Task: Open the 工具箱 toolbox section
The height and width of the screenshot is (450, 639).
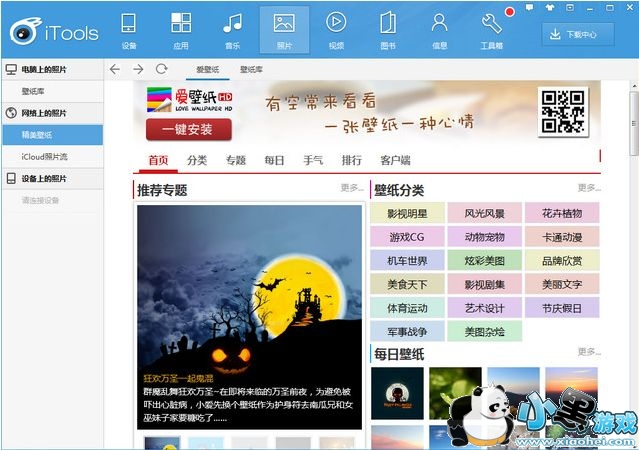Action: pyautogui.click(x=491, y=31)
